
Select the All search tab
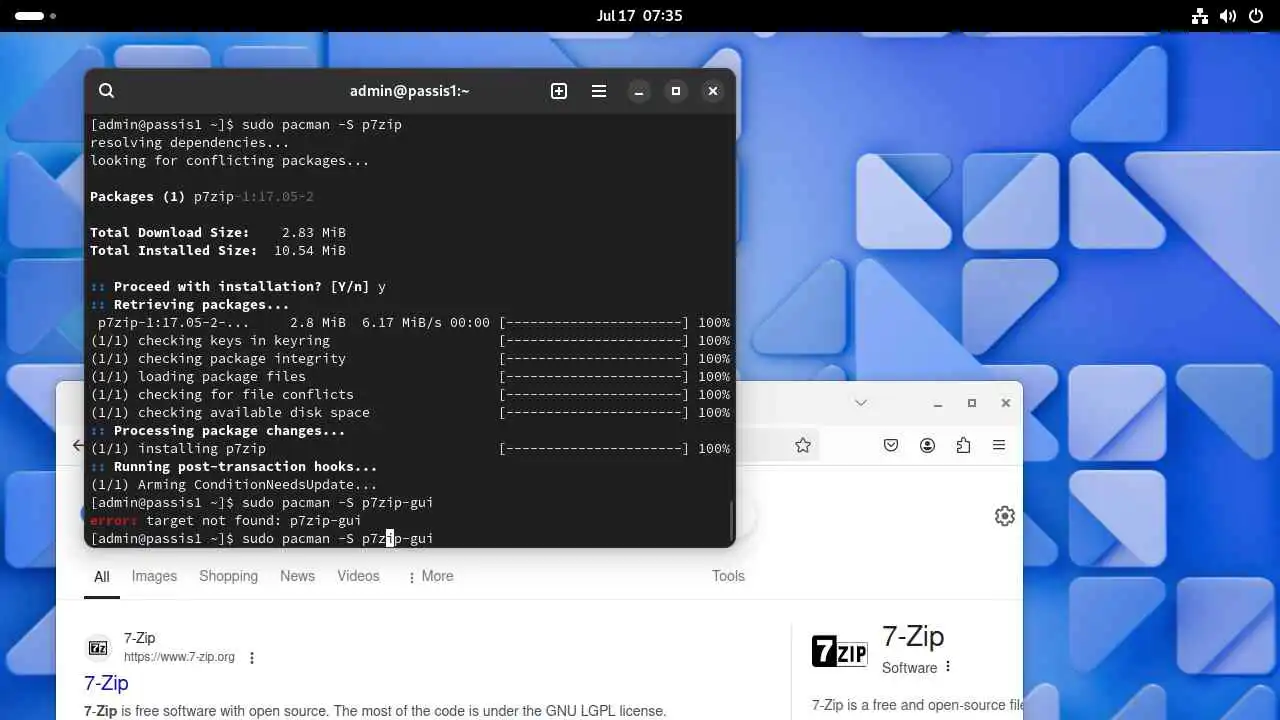pyautogui.click(x=102, y=577)
